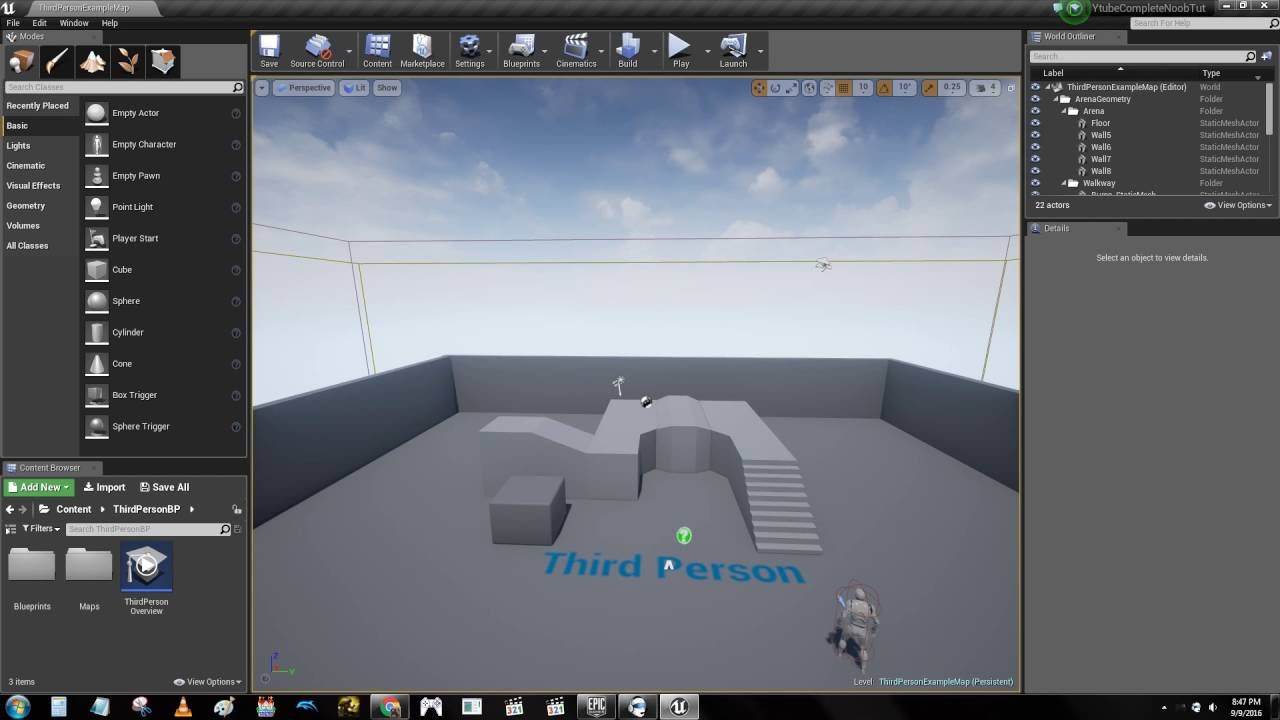Click the Add New button

[38, 487]
